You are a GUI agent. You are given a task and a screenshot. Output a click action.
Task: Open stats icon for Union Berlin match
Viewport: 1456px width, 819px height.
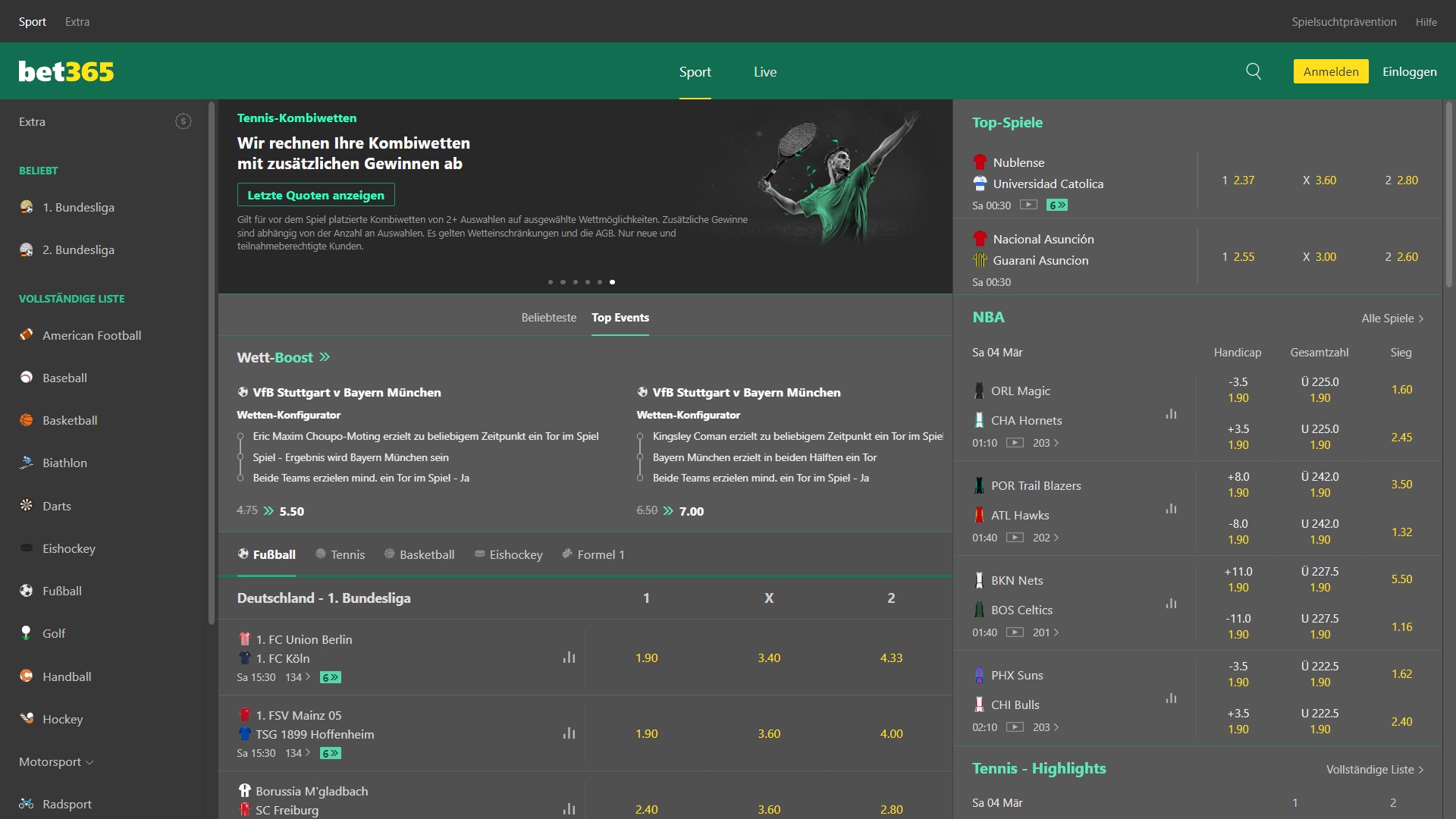click(x=569, y=657)
